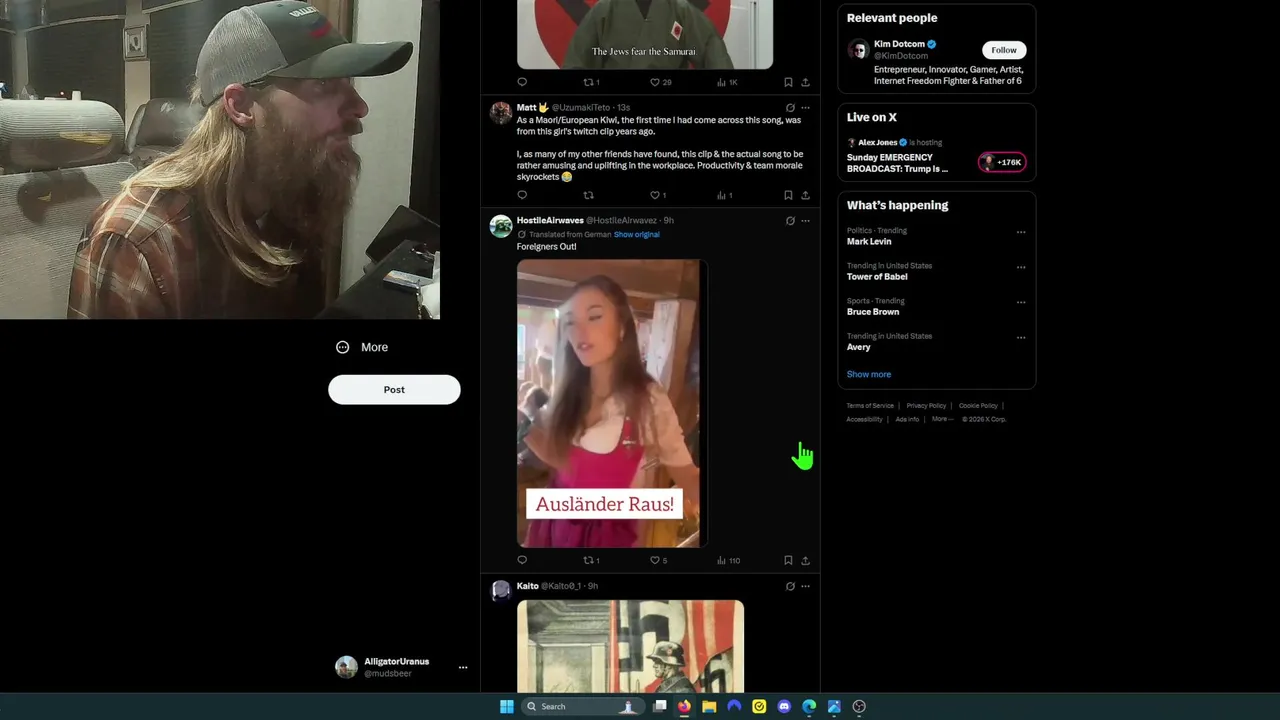Reply to the HostileAirwaves post
1280x720 pixels.
pos(522,560)
